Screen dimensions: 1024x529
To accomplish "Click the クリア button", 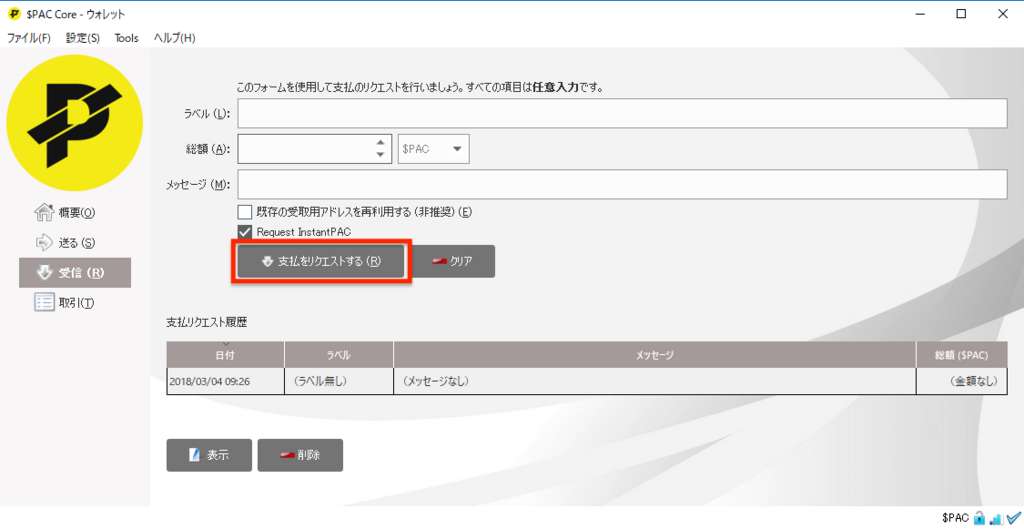I will (x=453, y=261).
